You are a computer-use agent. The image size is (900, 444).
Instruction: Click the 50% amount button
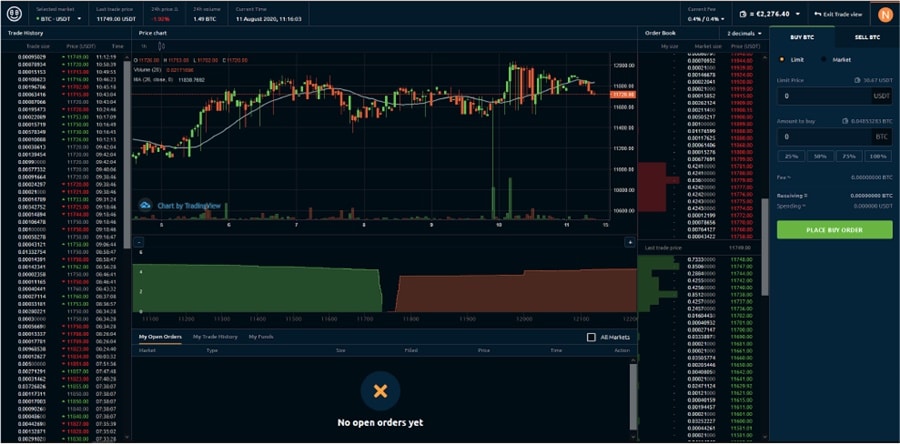coord(819,156)
